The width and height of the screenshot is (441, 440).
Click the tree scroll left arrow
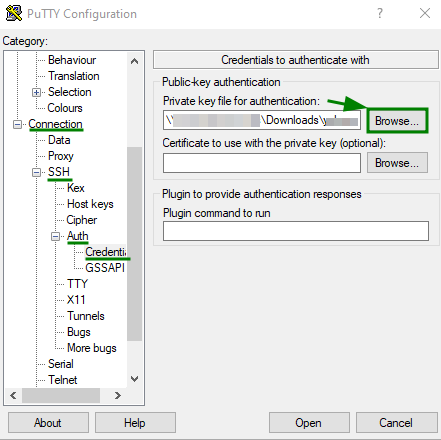click(13, 396)
